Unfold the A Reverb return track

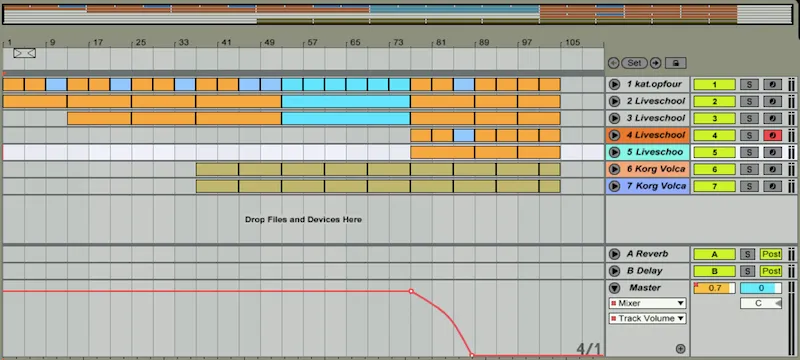coord(614,254)
